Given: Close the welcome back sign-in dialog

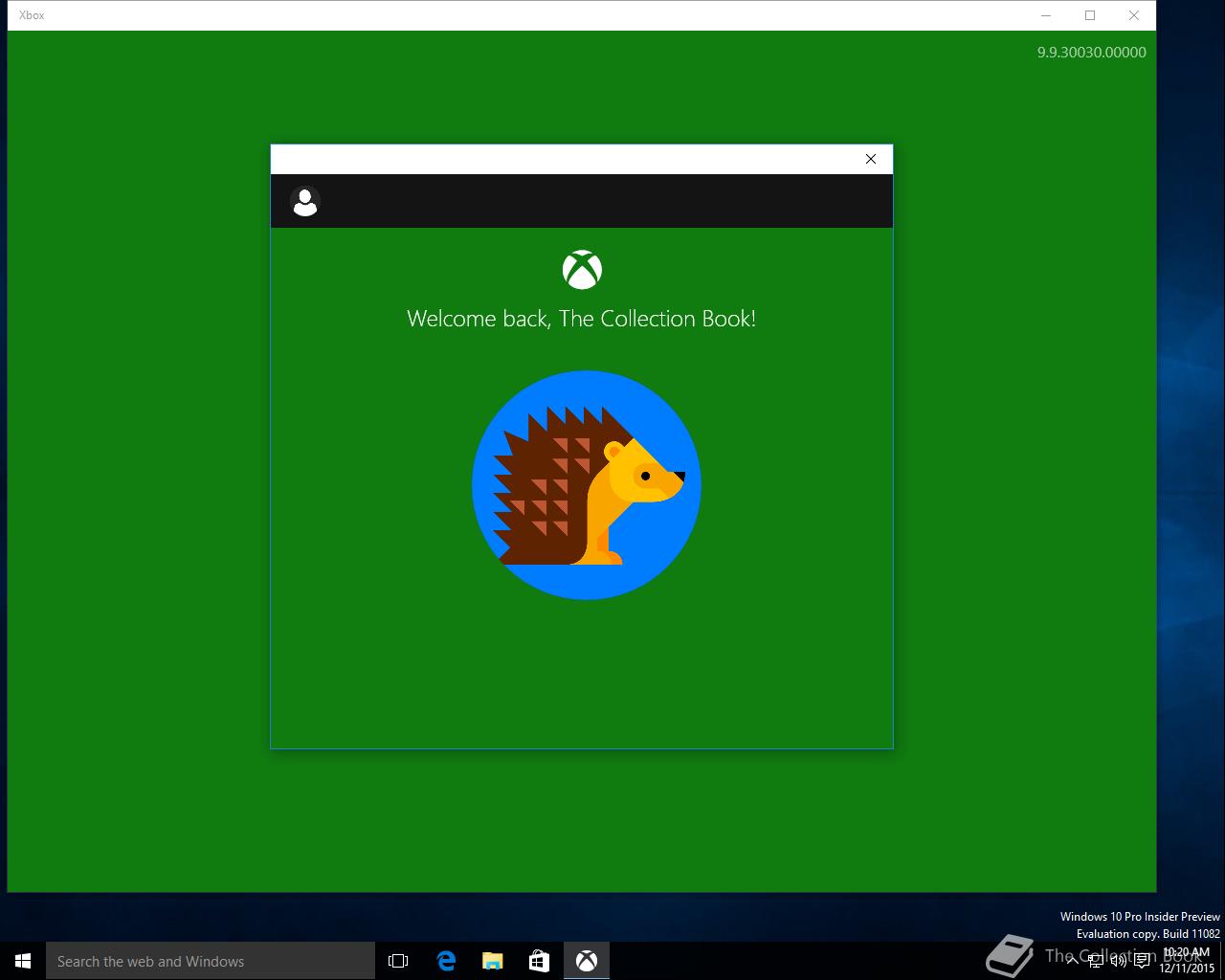Looking at the screenshot, I should 871,159.
